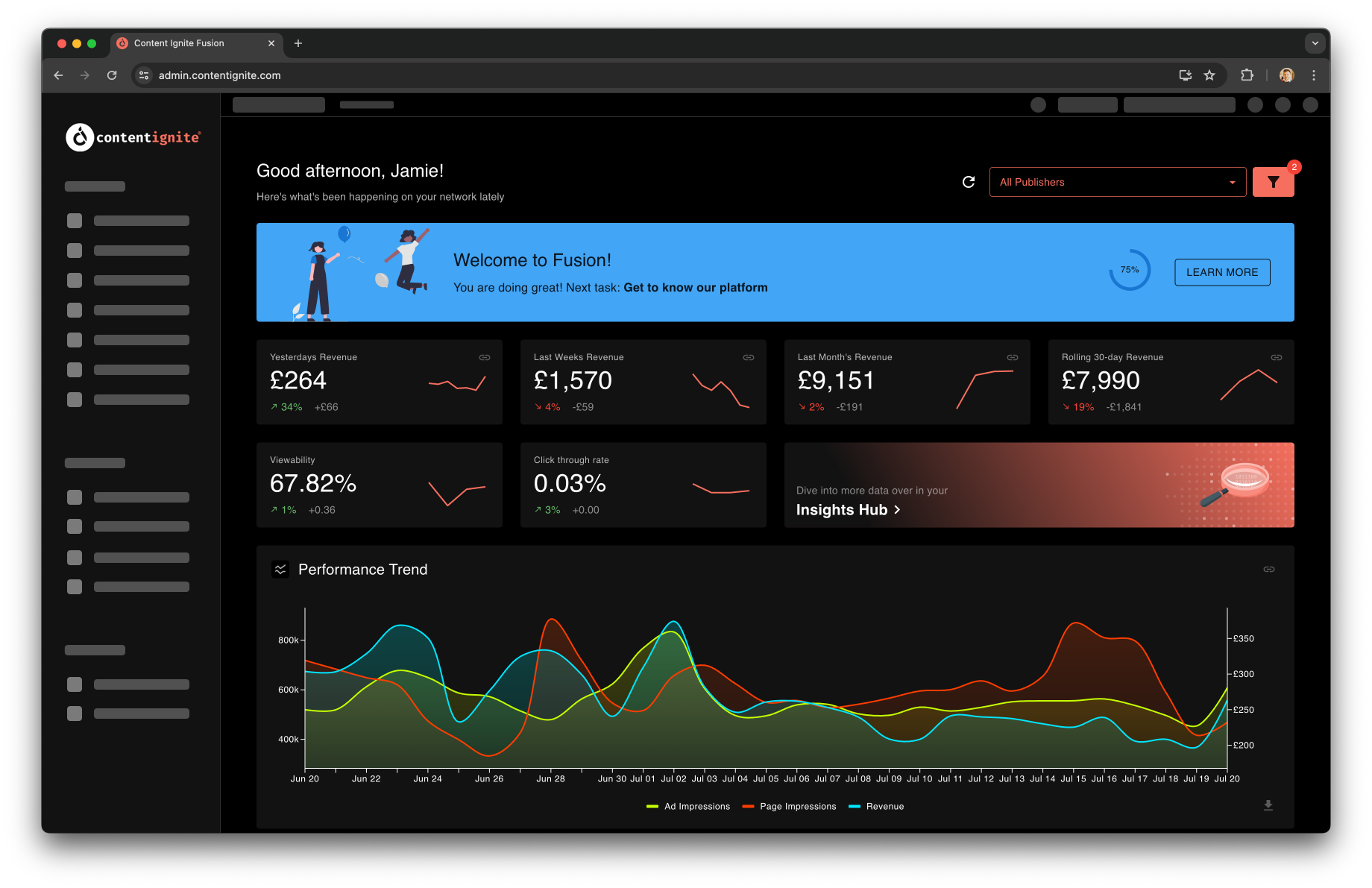Open the All Publishers dropdown

pyautogui.click(x=1117, y=182)
